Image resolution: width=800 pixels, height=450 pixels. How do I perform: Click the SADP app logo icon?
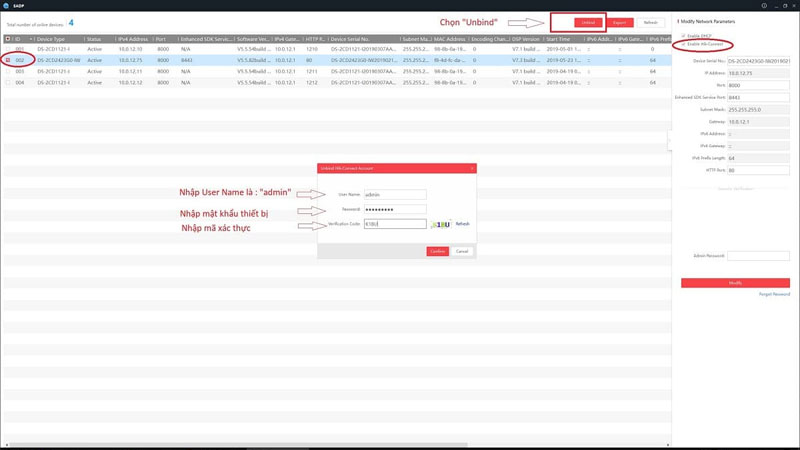tap(6, 4)
